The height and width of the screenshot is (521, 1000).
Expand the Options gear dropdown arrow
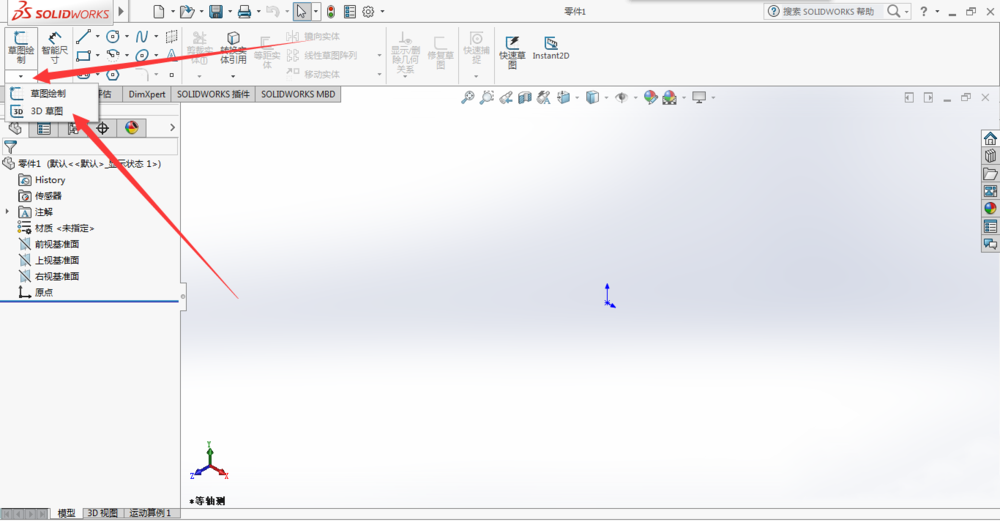[x=383, y=11]
